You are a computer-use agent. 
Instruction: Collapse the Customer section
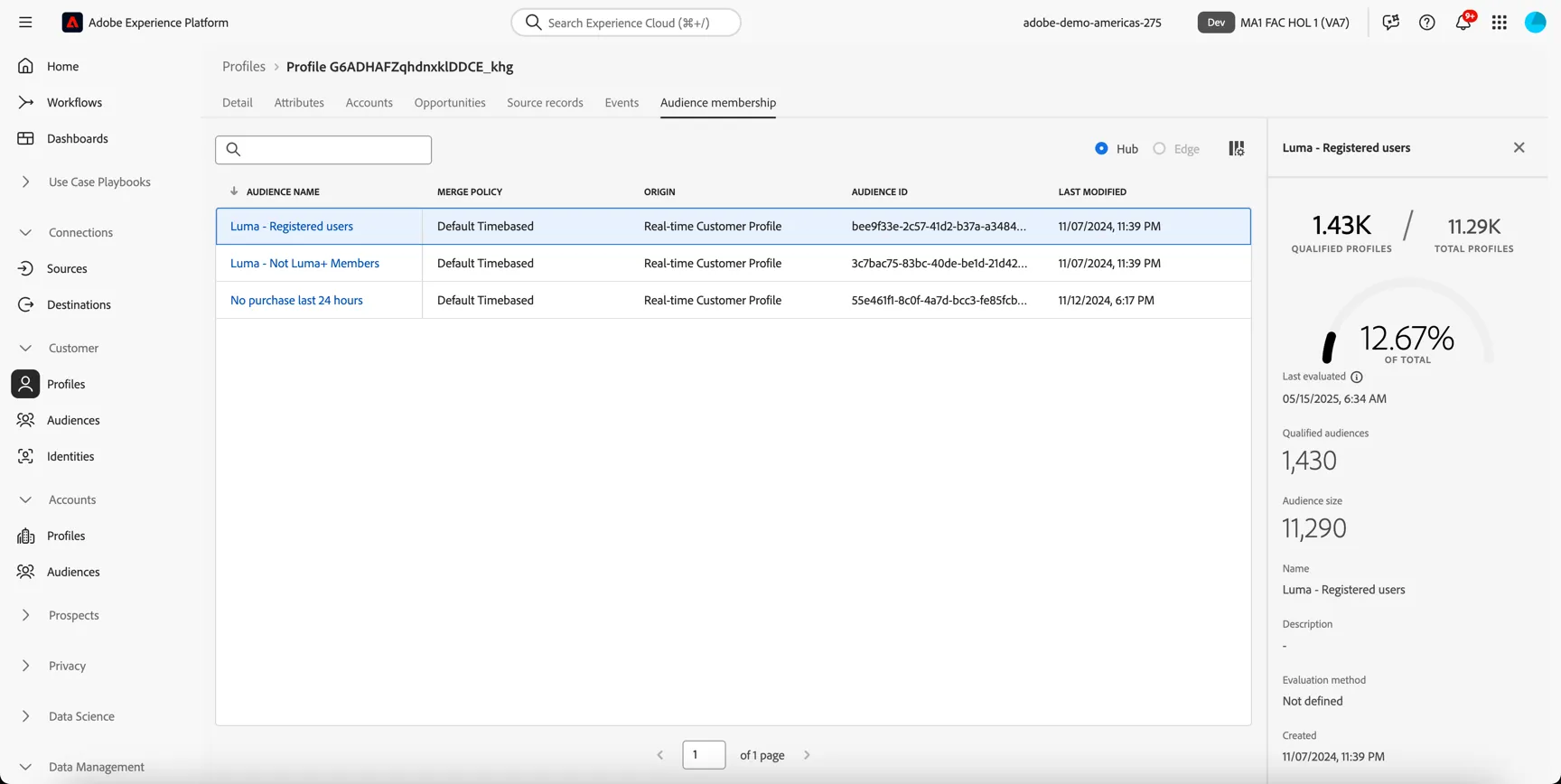tap(25, 348)
